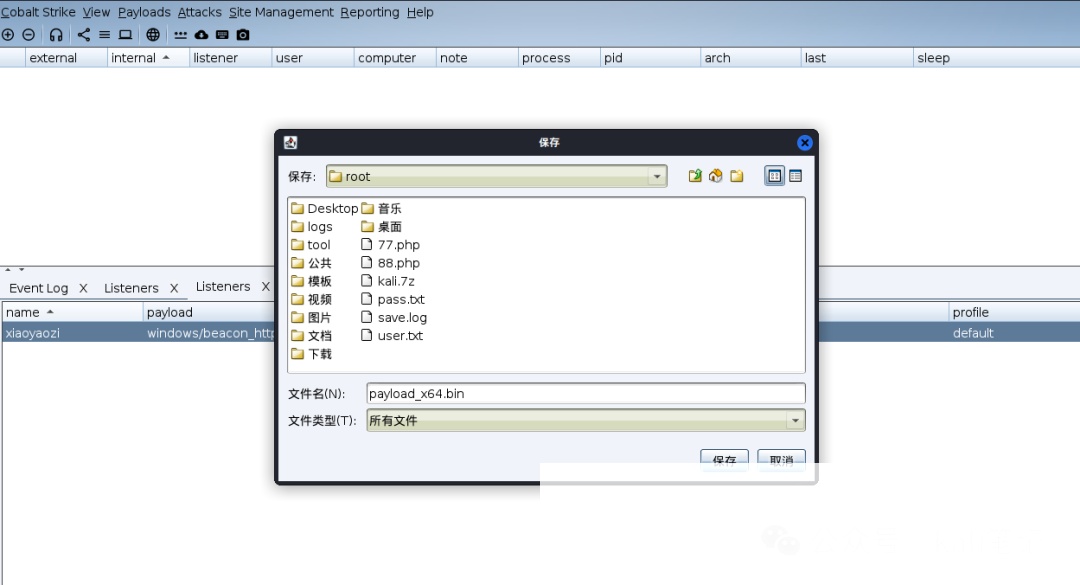
Task: Open downloaded files cloud icon
Action: click(x=201, y=34)
